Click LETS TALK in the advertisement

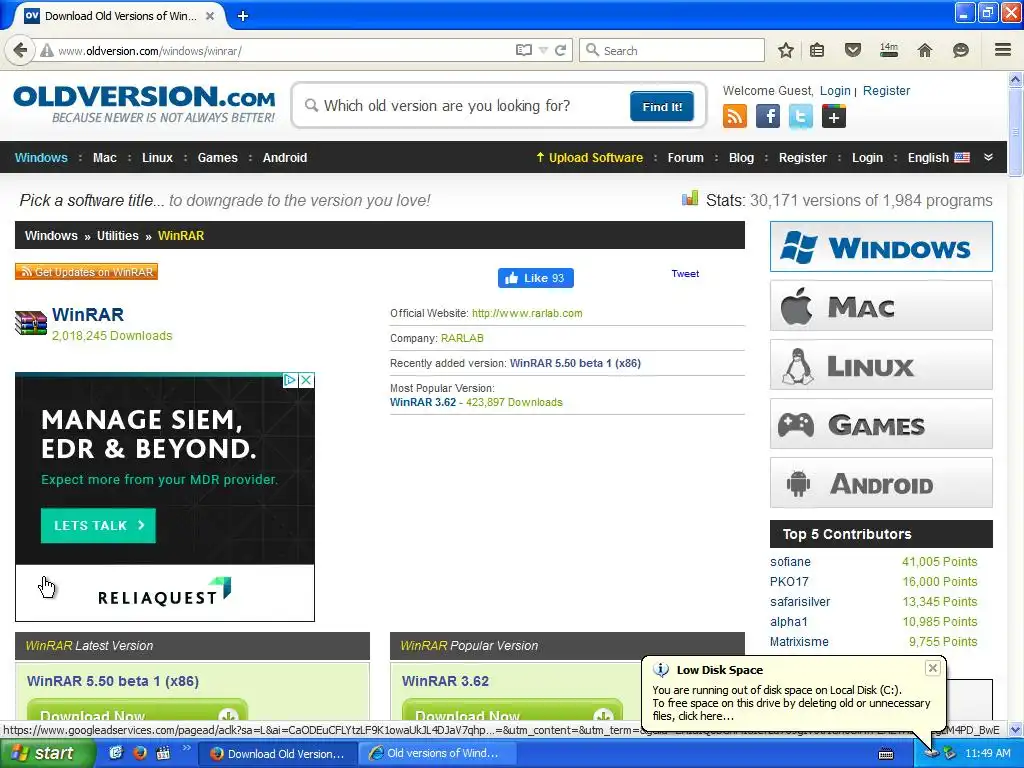pos(99,526)
